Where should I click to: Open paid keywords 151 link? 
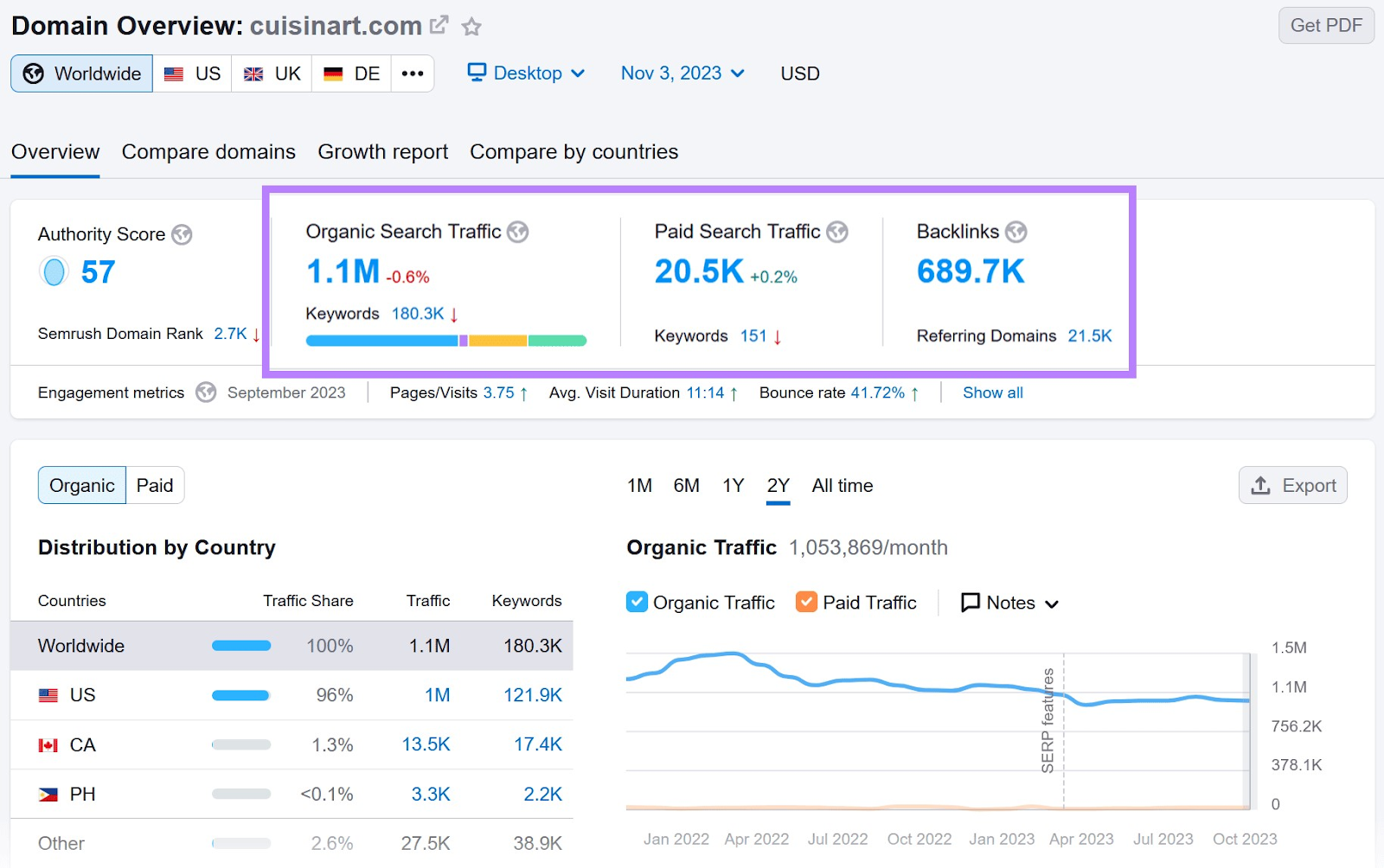pos(753,336)
